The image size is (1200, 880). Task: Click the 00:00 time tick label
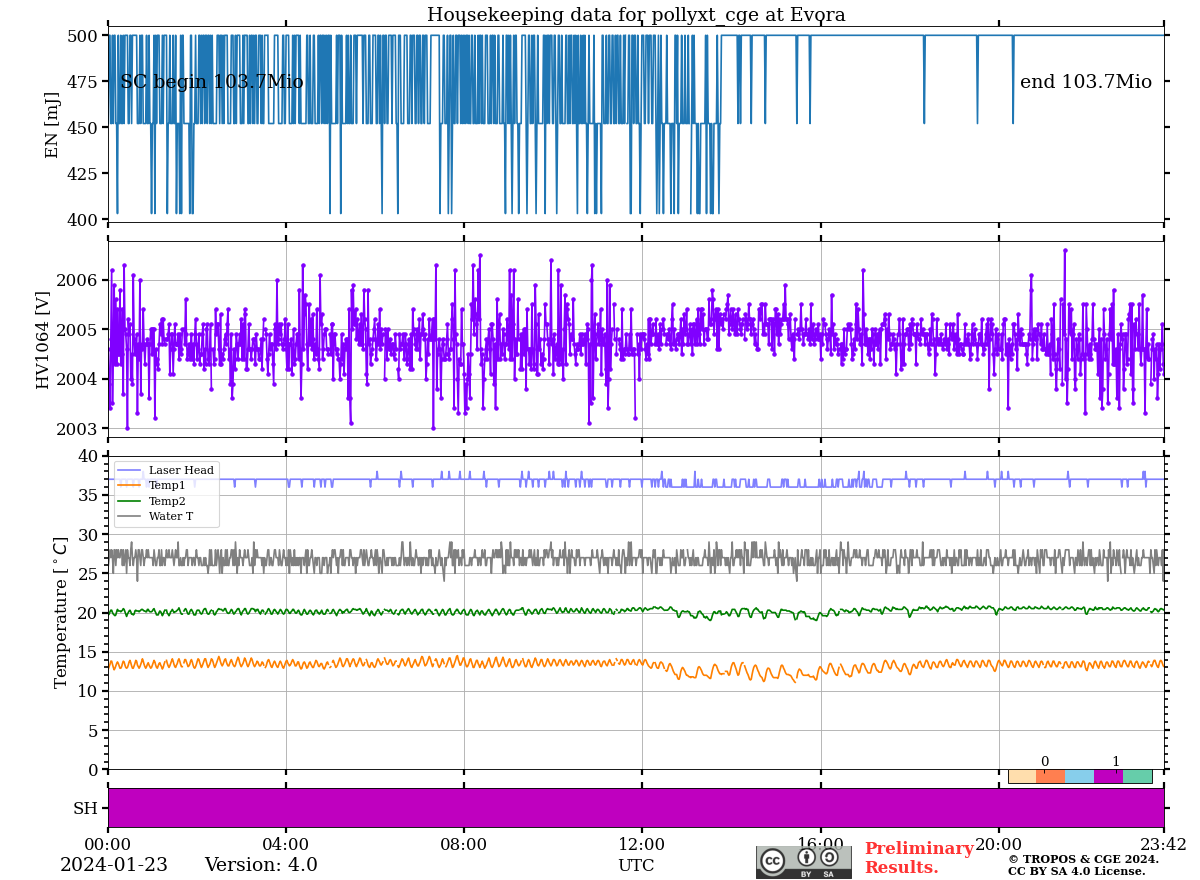pos(108,844)
